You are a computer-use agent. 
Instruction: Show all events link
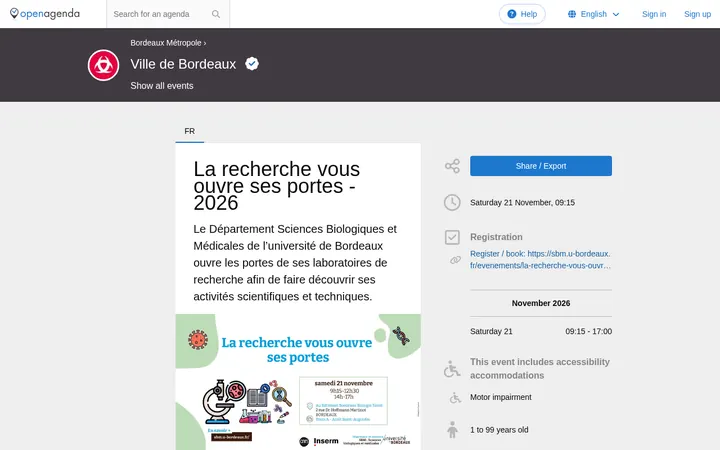[162, 86]
